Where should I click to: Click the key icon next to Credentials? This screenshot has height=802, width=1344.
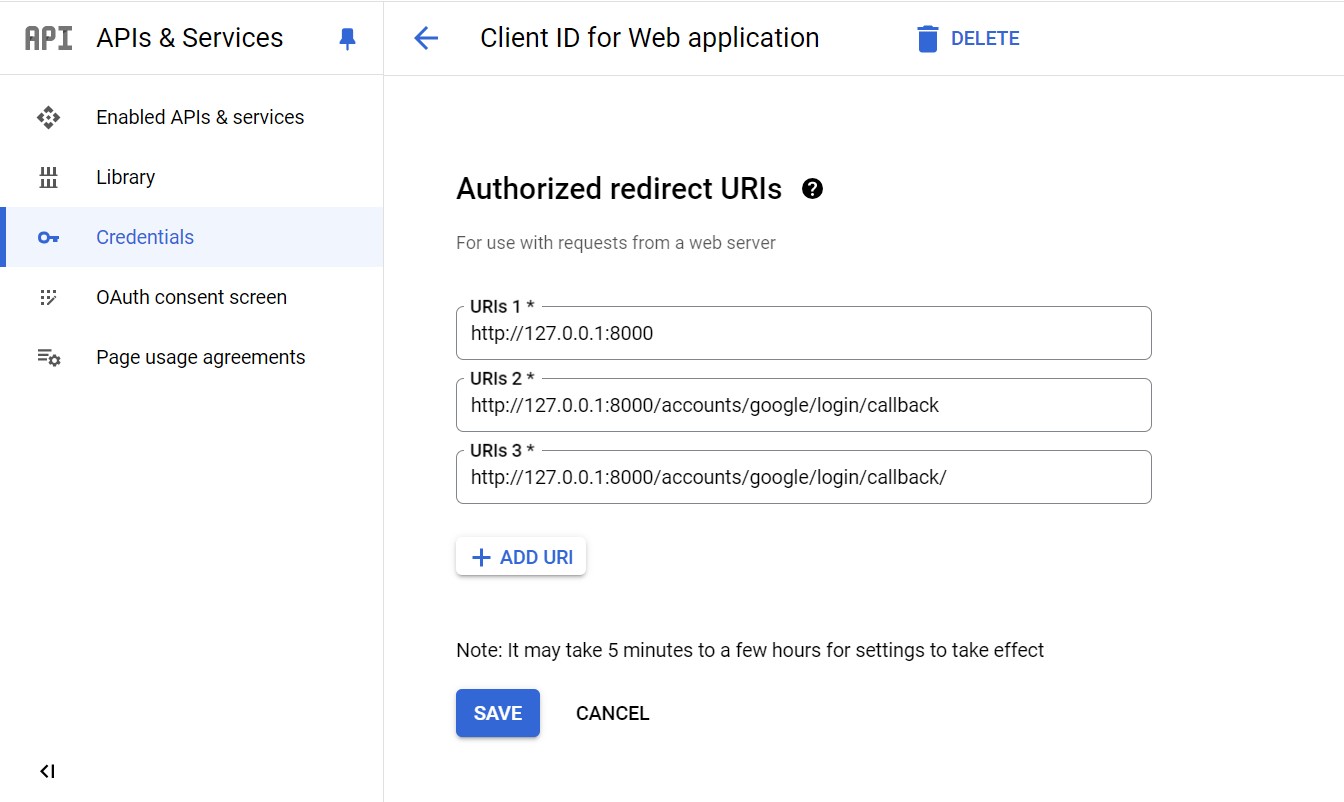[x=48, y=237]
